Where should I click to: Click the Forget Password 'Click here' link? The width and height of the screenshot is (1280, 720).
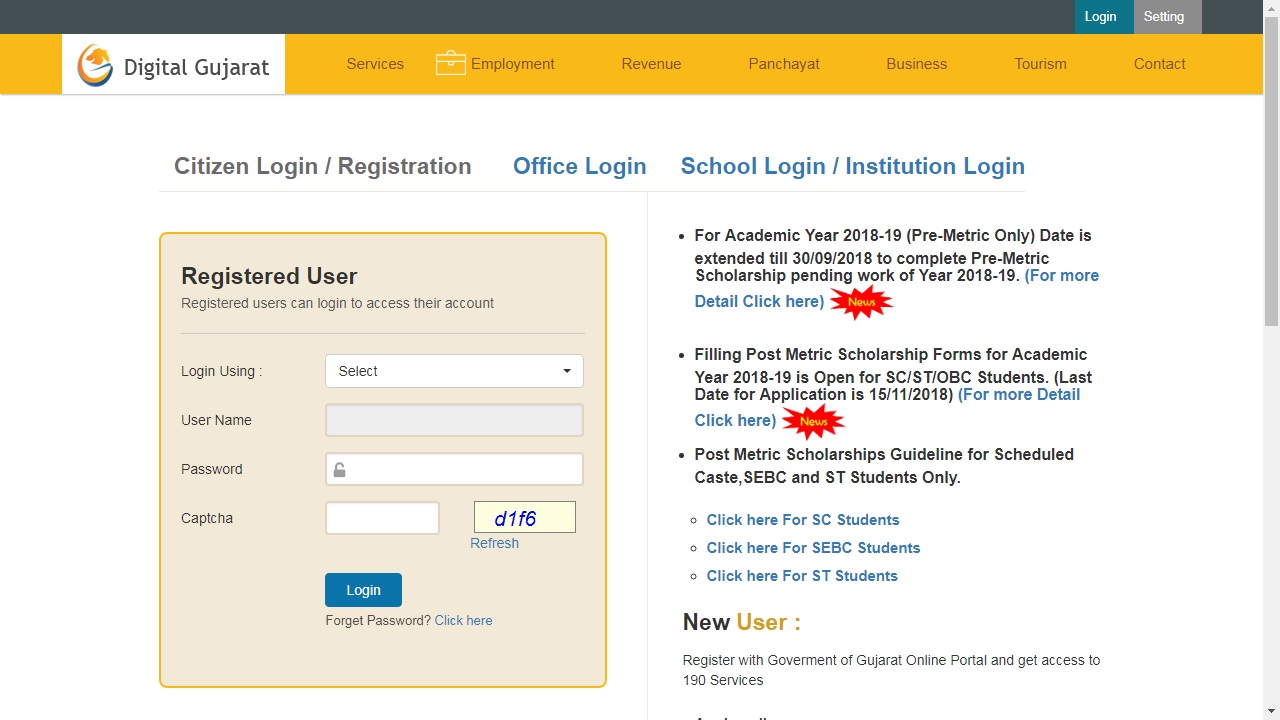[463, 620]
